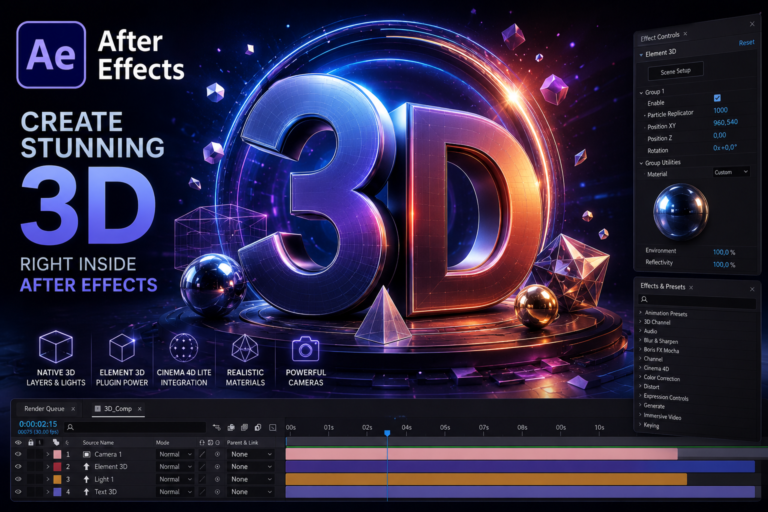This screenshot has height=512, width=768.
Task: Click the Scene Setup button
Action: click(x=675, y=71)
